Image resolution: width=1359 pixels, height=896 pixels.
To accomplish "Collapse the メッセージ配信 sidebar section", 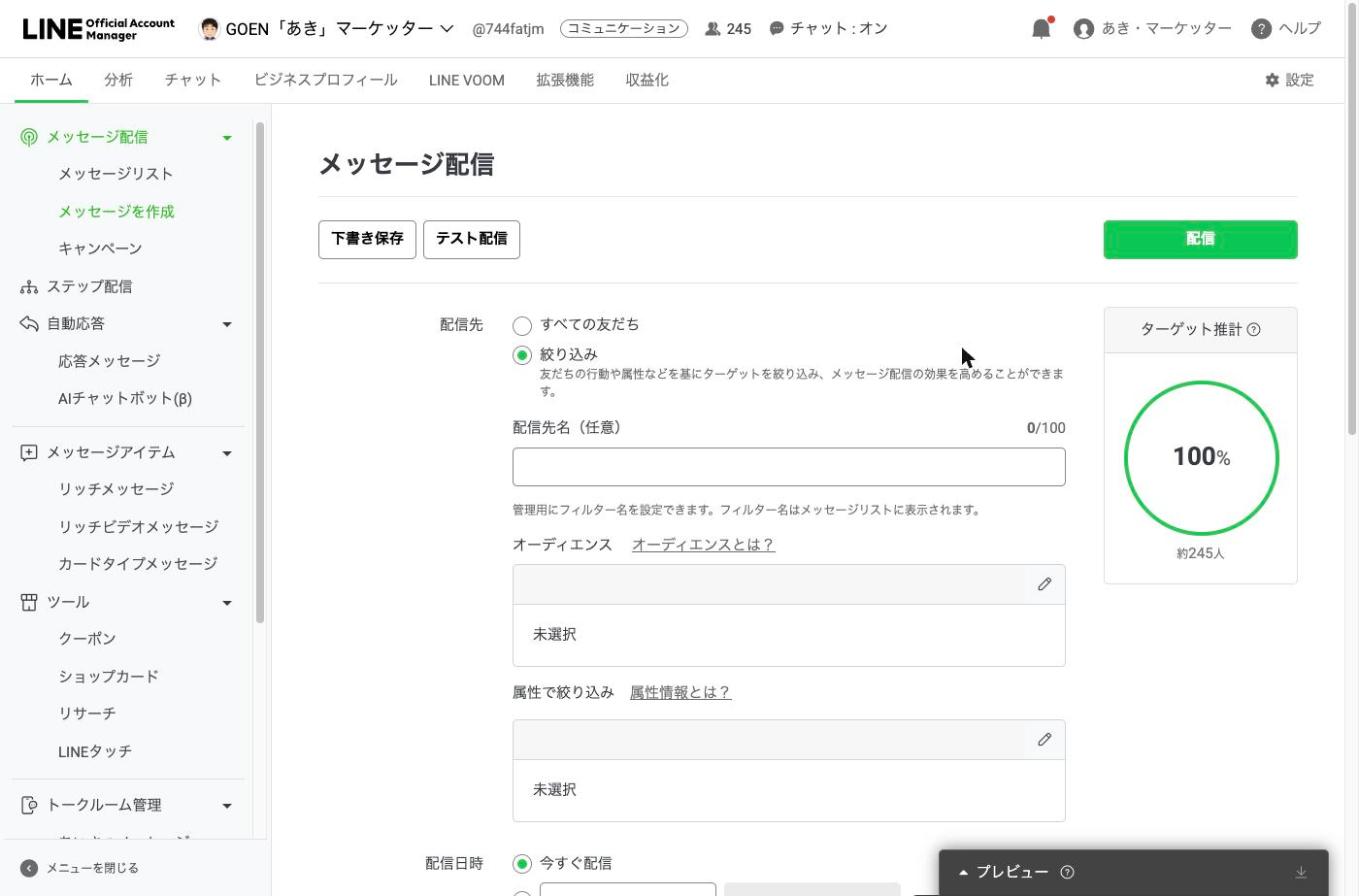I will click(x=227, y=138).
